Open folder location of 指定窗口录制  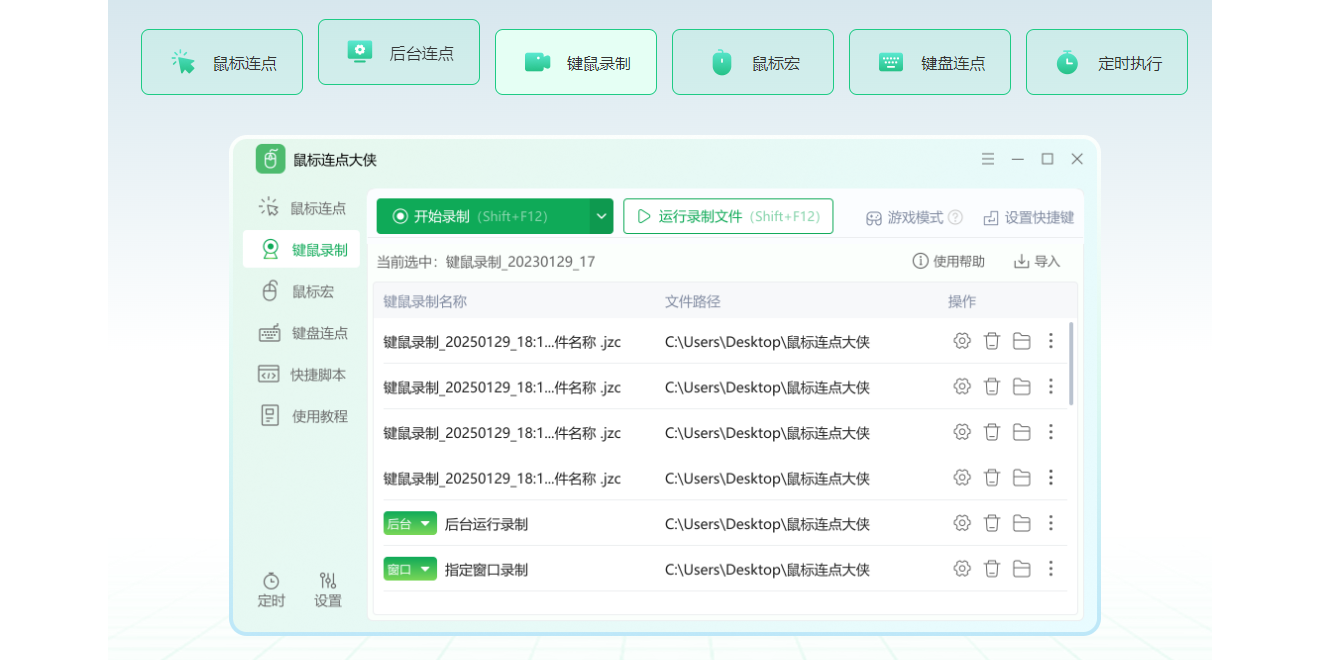[1021, 568]
